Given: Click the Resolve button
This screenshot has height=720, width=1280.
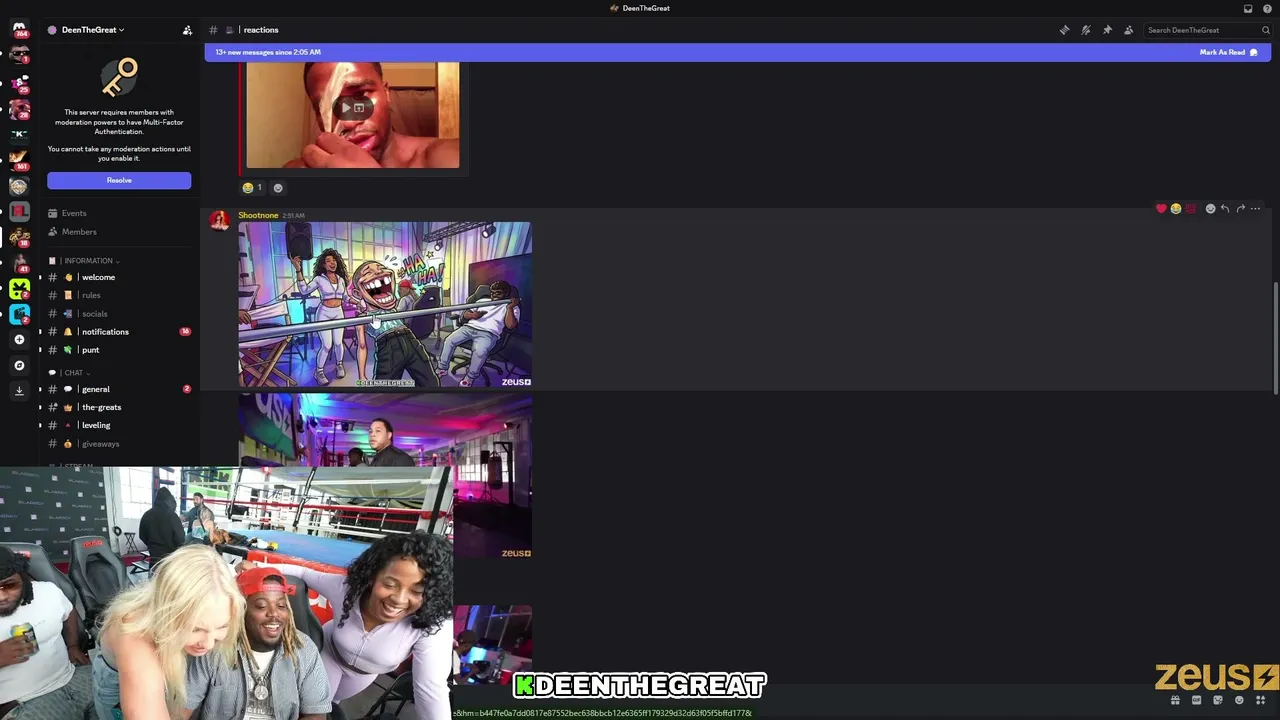Looking at the screenshot, I should (x=119, y=180).
